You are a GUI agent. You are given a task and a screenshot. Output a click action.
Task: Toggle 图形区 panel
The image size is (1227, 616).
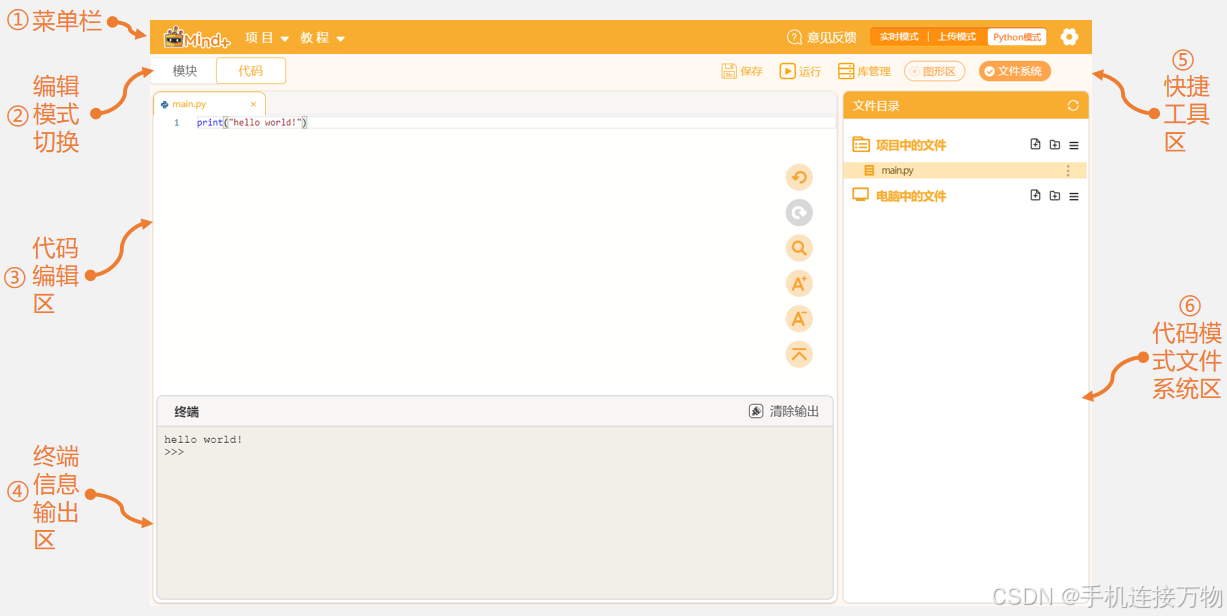(x=935, y=71)
